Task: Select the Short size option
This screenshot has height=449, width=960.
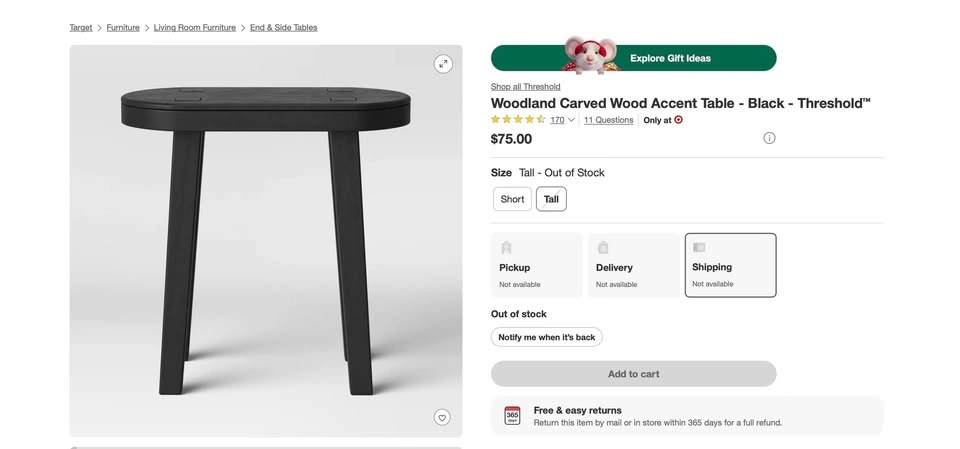Action: pos(512,199)
